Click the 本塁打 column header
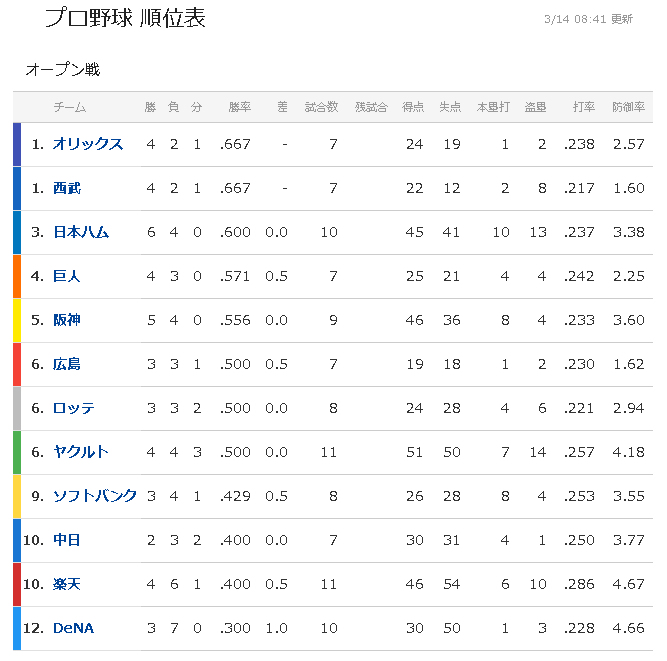The image size is (667, 661). [493, 107]
